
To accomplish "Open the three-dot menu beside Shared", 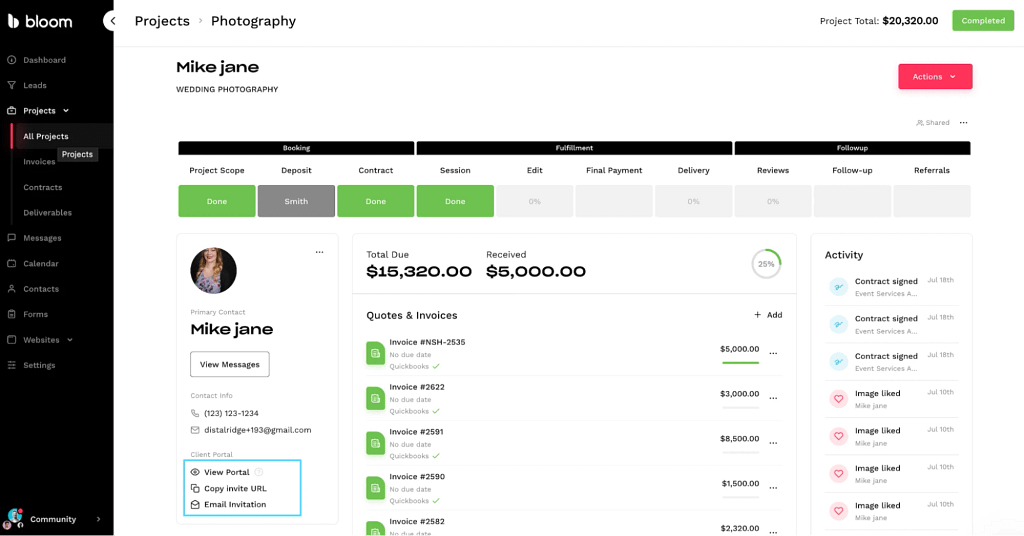I will tap(963, 123).
